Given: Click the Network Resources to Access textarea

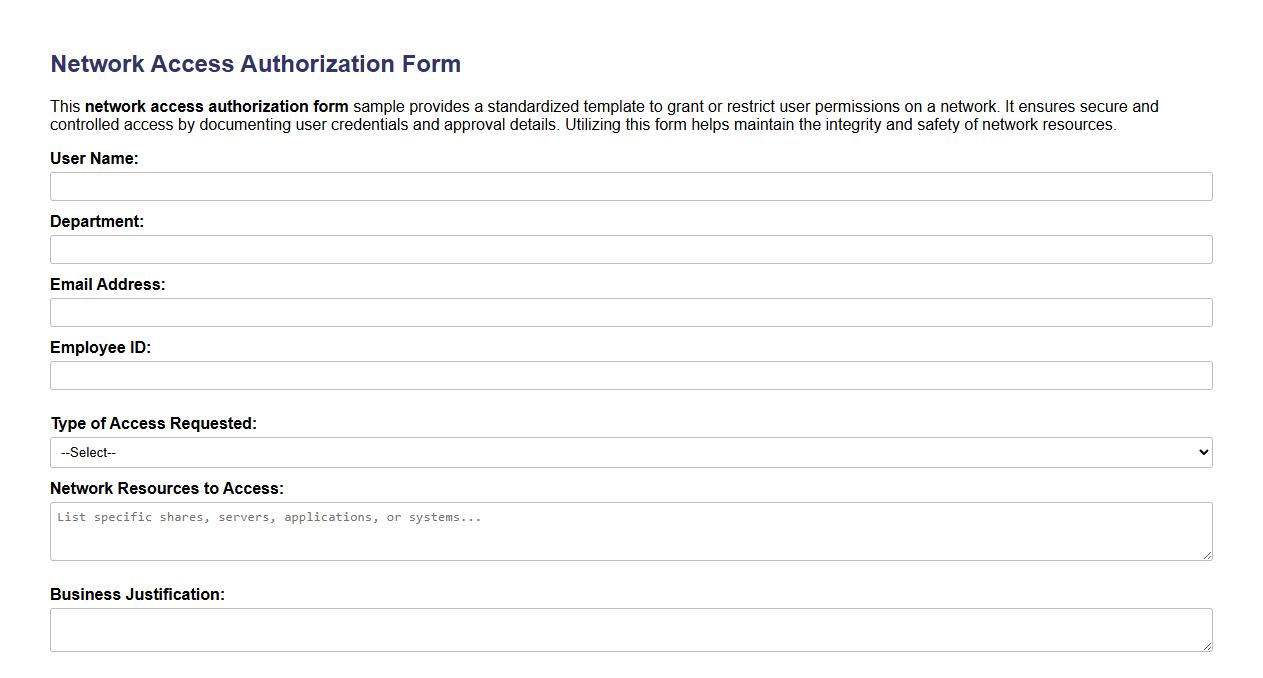Looking at the screenshot, I should pos(630,531).
